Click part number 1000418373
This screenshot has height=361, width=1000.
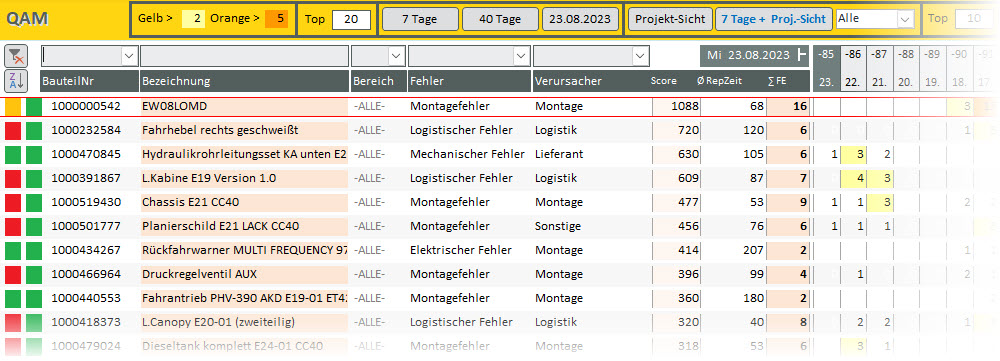(86, 323)
